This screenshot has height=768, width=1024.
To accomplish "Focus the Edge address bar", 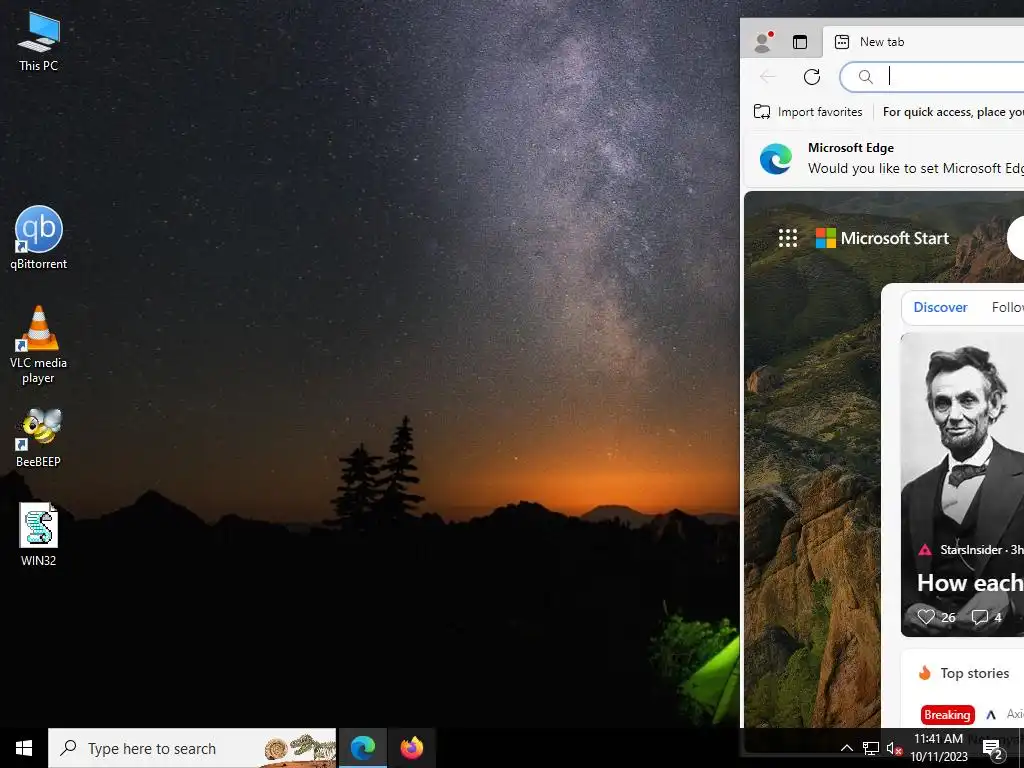I will (x=932, y=76).
